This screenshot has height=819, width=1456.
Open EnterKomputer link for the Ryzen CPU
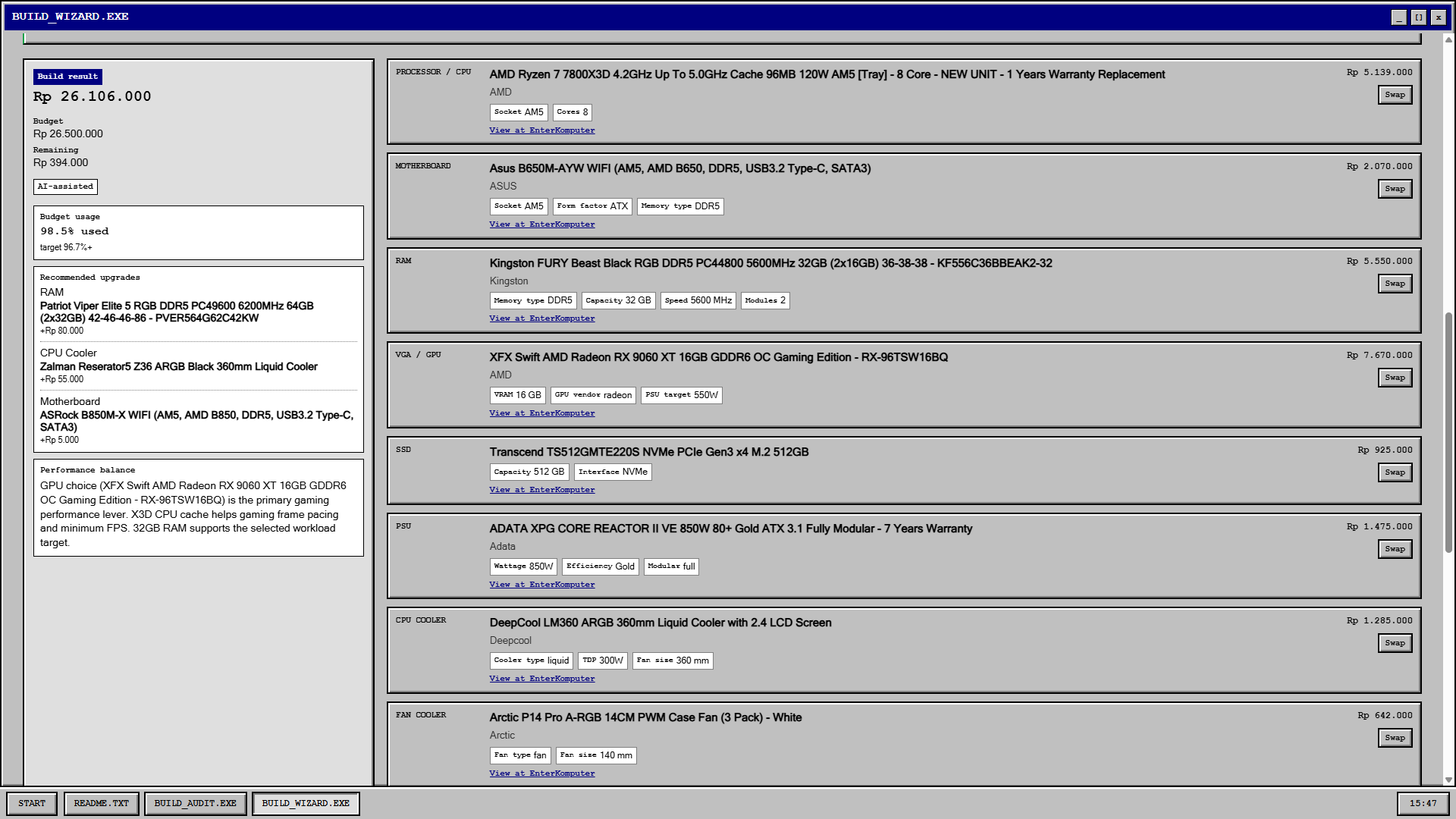542,130
